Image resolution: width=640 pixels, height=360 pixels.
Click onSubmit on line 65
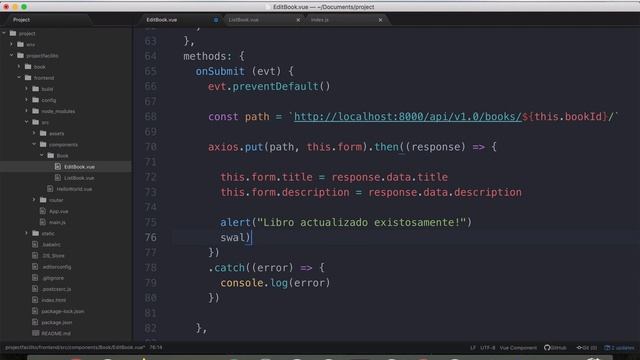220,71
